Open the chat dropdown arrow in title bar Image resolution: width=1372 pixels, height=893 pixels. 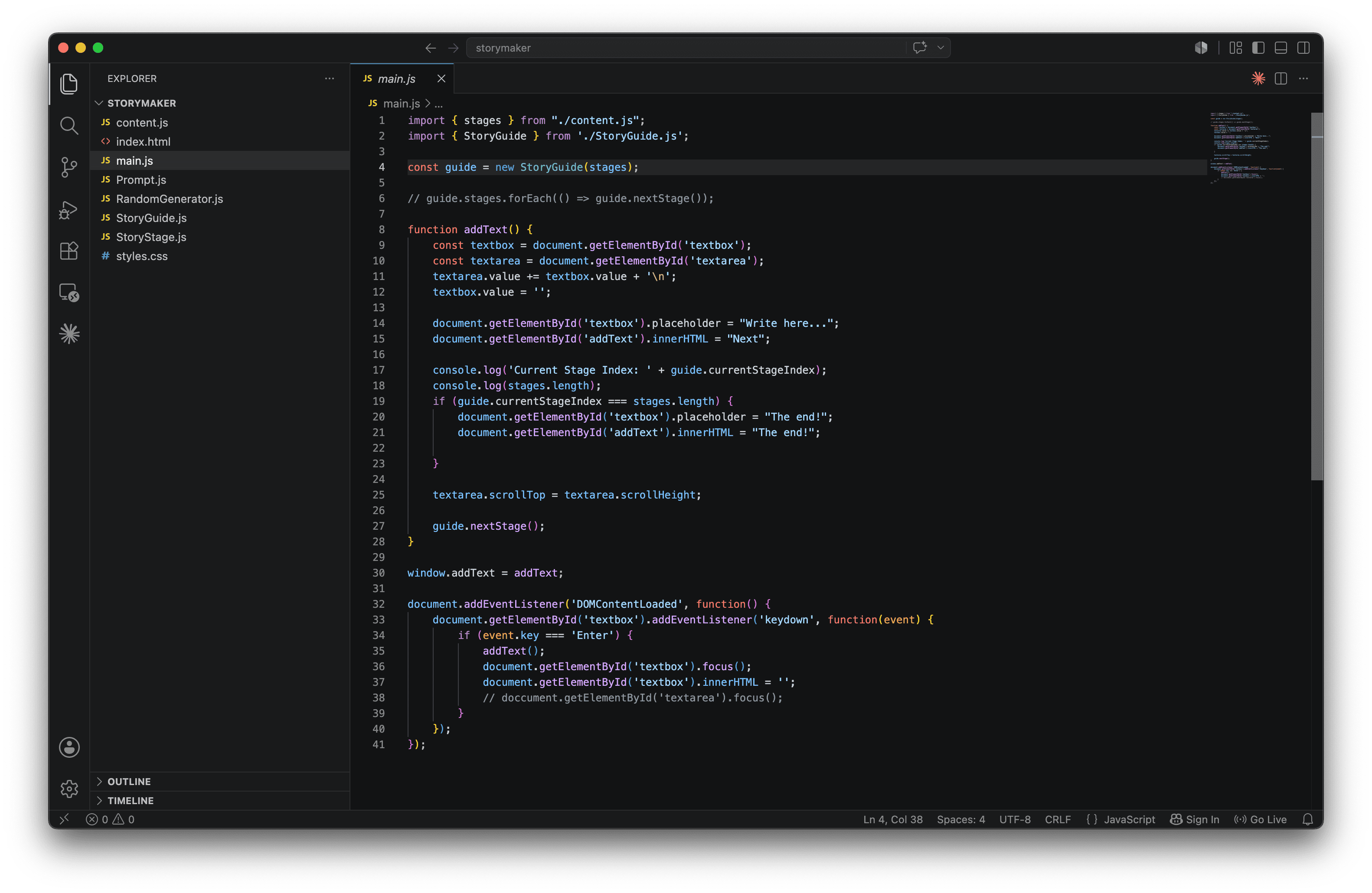[941, 48]
